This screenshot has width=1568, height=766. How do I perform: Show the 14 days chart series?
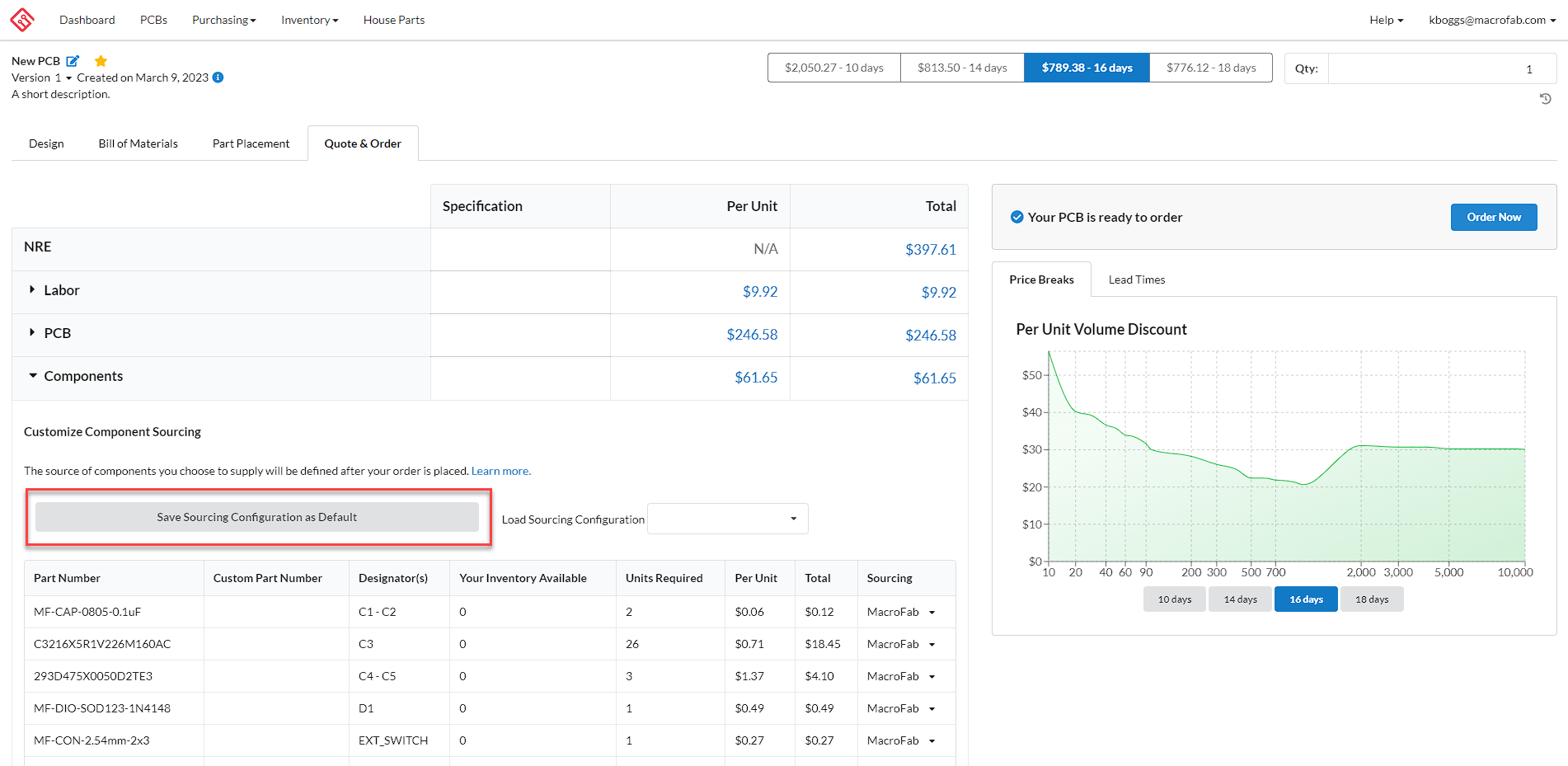(1240, 599)
